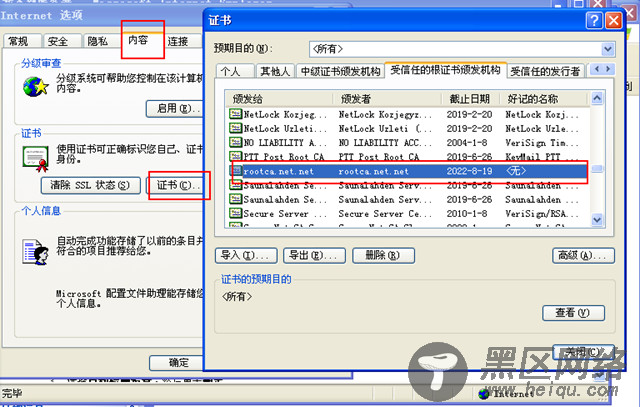Click the VeriSign/RSA friendly name cell
Image resolution: width=640 pixels, height=407 pixels.
(x=542, y=214)
